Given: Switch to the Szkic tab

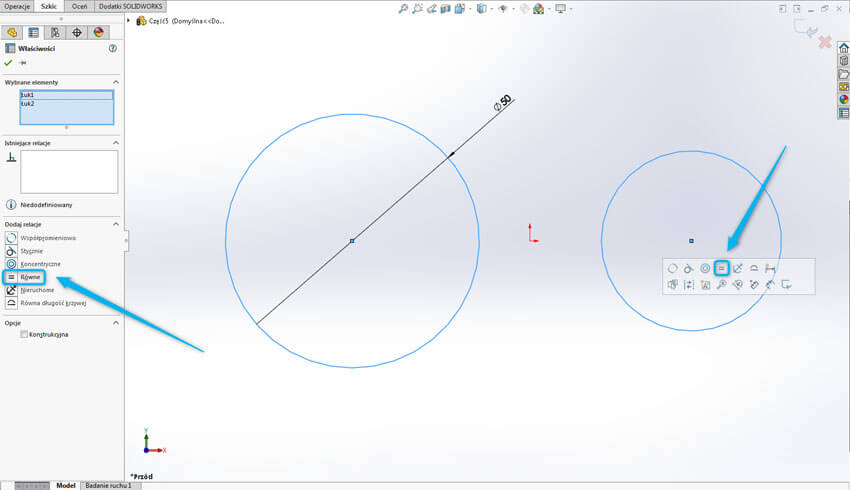Looking at the screenshot, I should tap(49, 7).
